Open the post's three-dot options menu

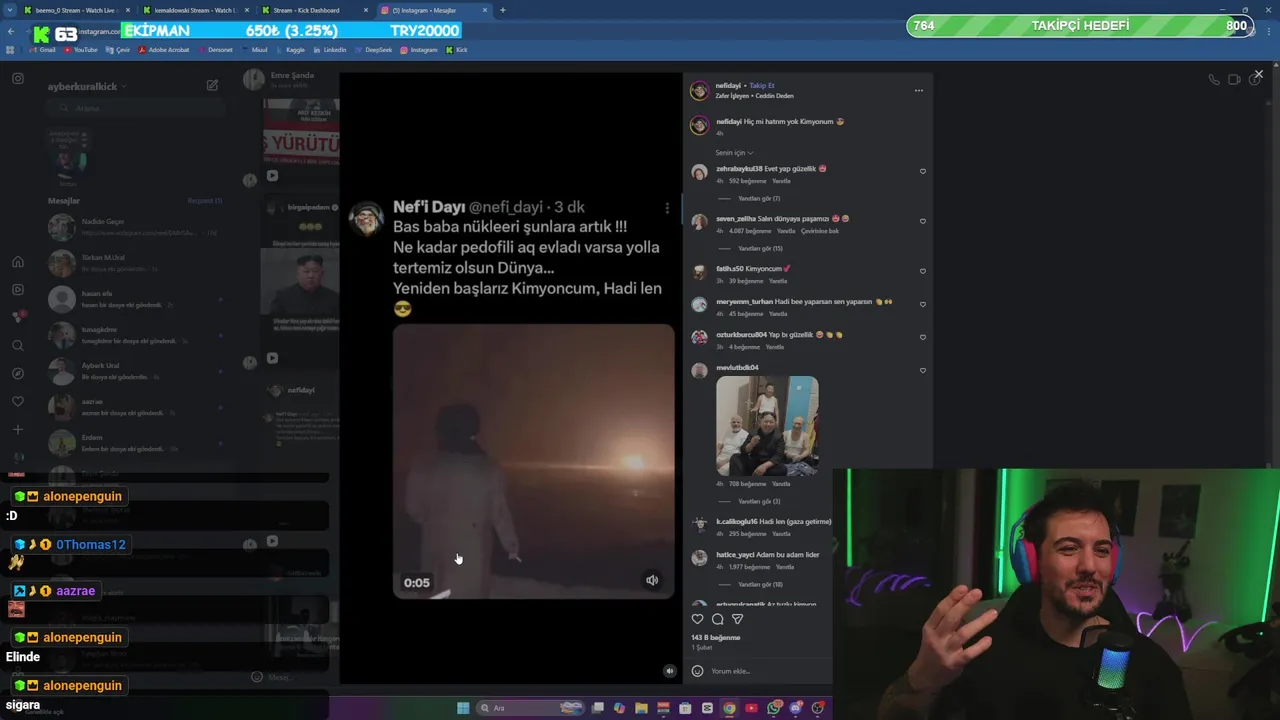coord(918,91)
